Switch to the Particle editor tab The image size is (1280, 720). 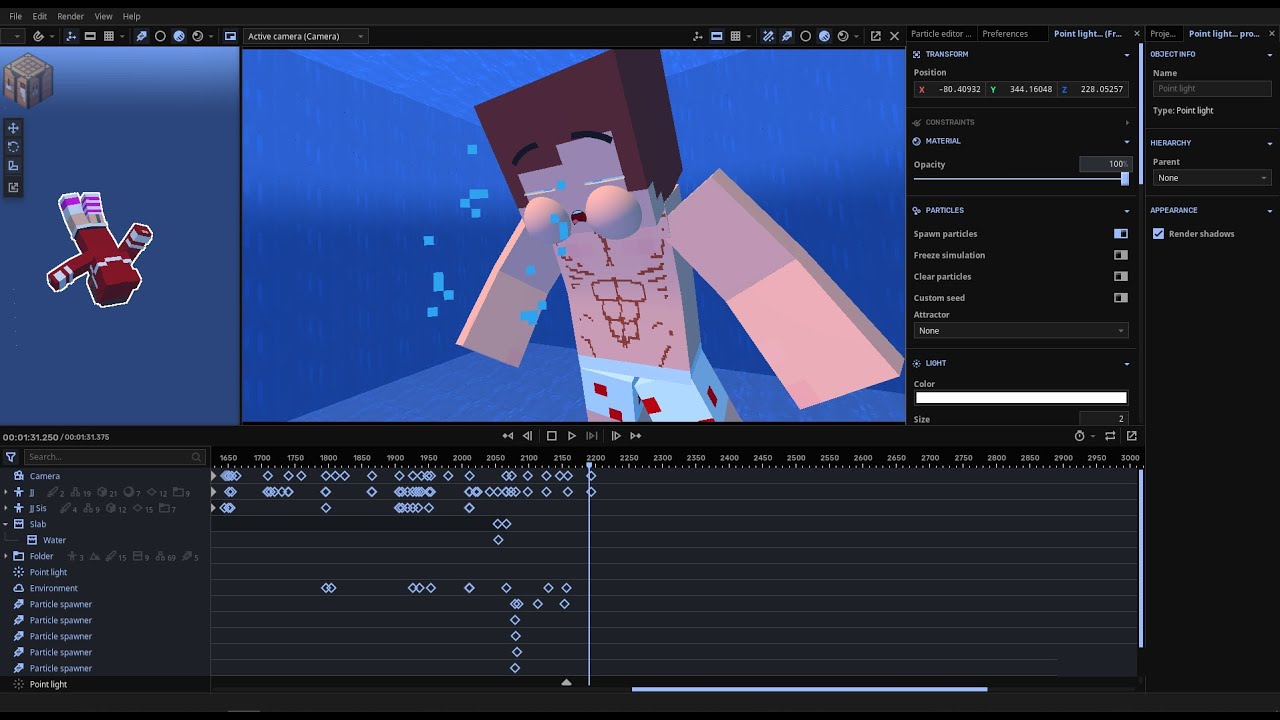[x=941, y=34]
